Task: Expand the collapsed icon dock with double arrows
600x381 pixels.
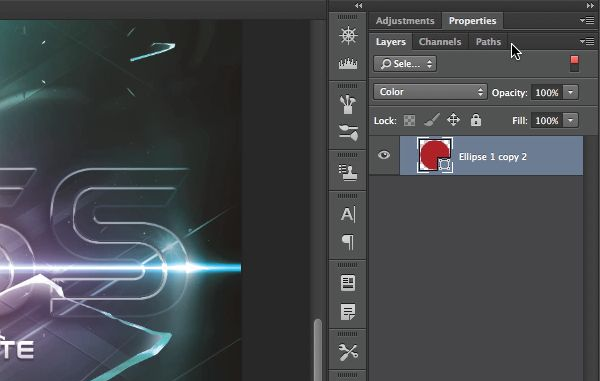Action: (x=358, y=5)
